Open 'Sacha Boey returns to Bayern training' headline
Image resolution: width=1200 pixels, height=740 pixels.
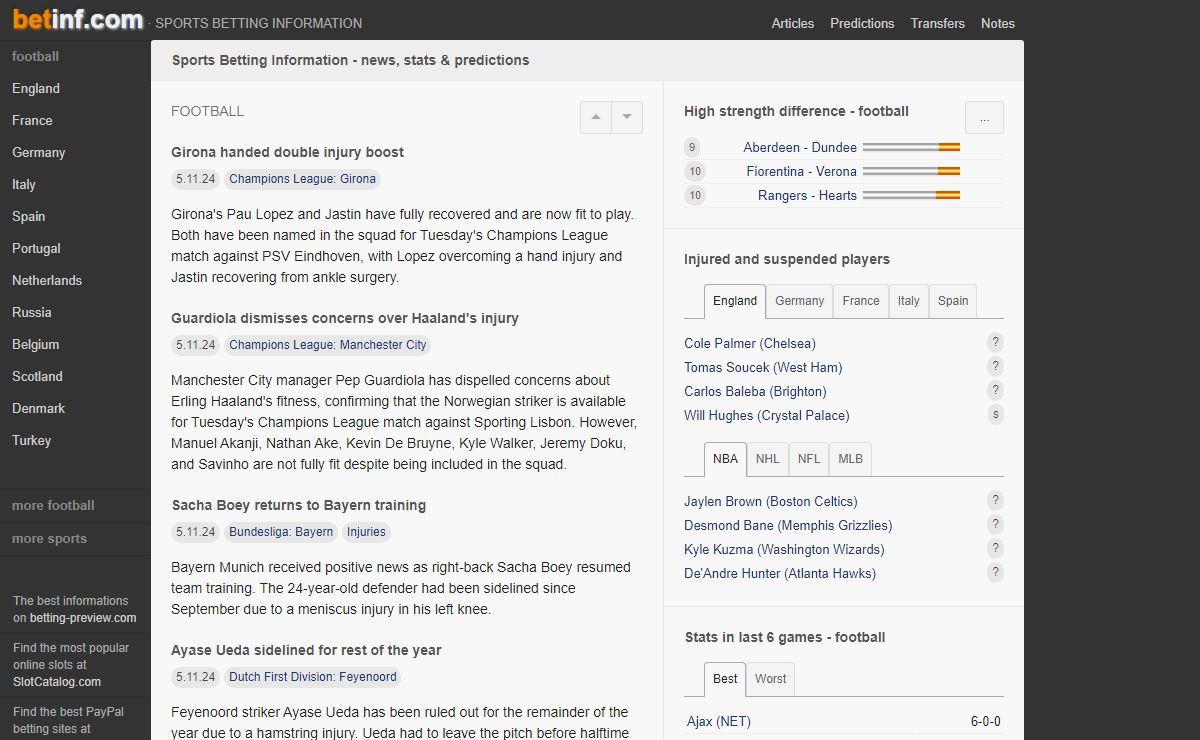click(x=299, y=505)
